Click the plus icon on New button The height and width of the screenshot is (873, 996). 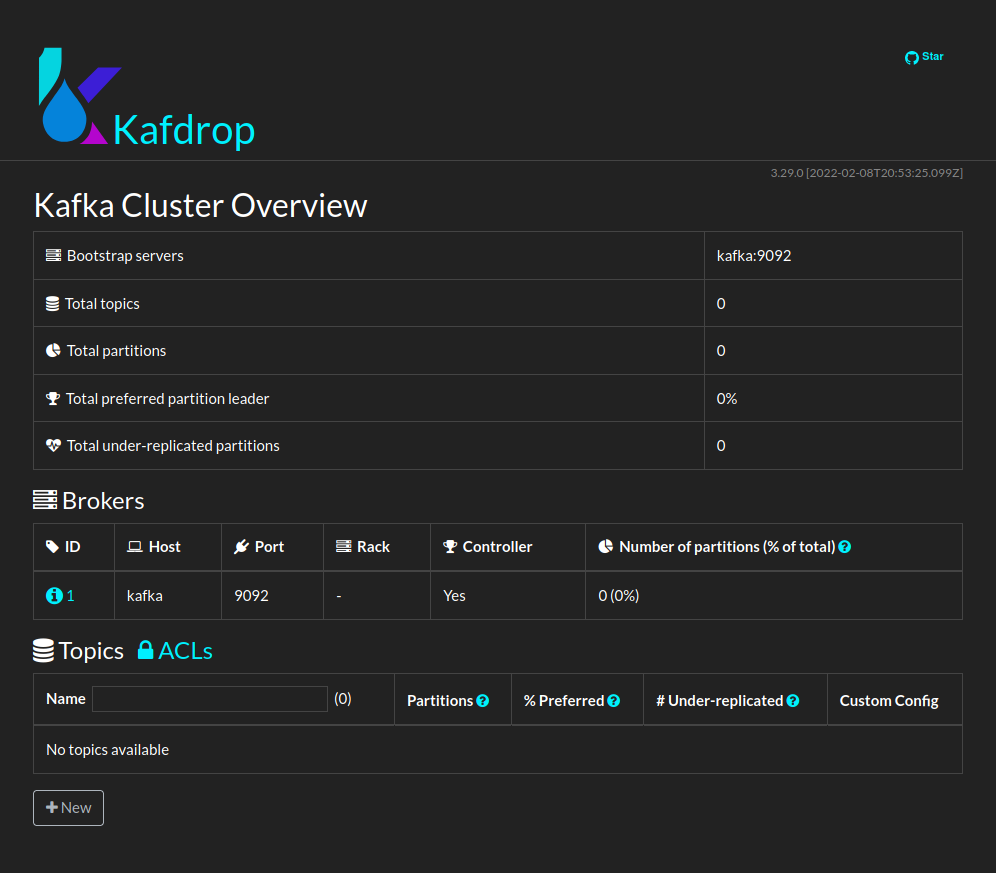pos(52,807)
